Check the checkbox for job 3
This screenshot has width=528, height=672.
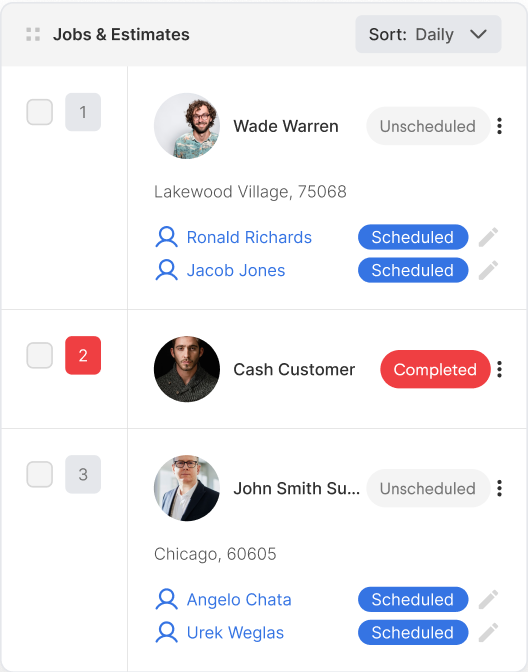click(39, 474)
